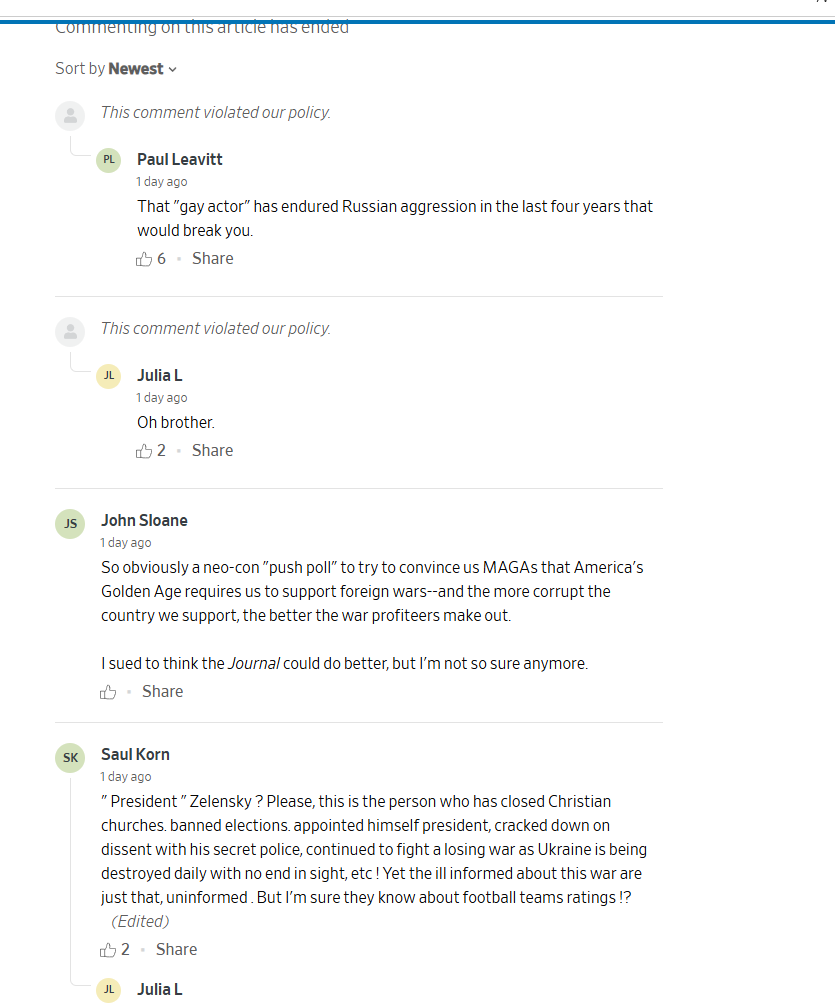This screenshot has height=1003, width=835.
Task: Share Paul Leavitt's comment
Action: pyautogui.click(x=212, y=259)
